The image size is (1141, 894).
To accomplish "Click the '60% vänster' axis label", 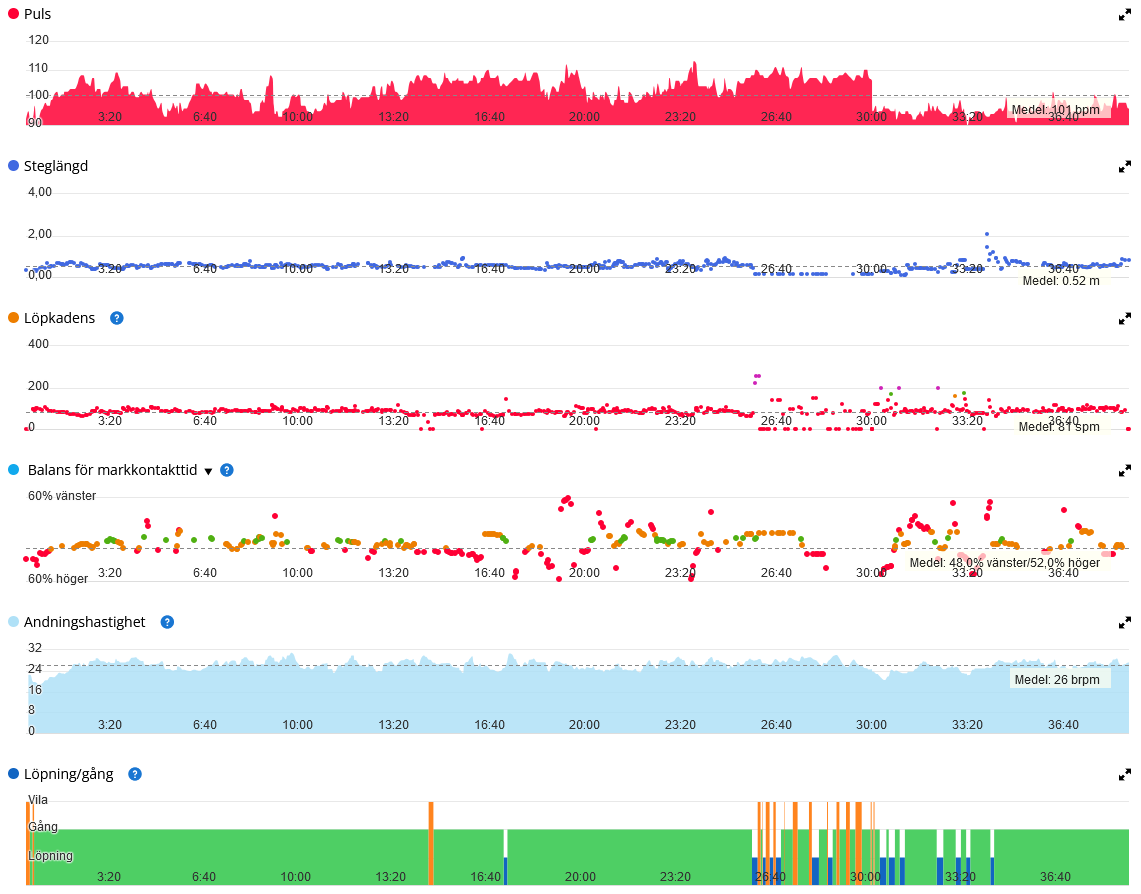I will [62, 496].
